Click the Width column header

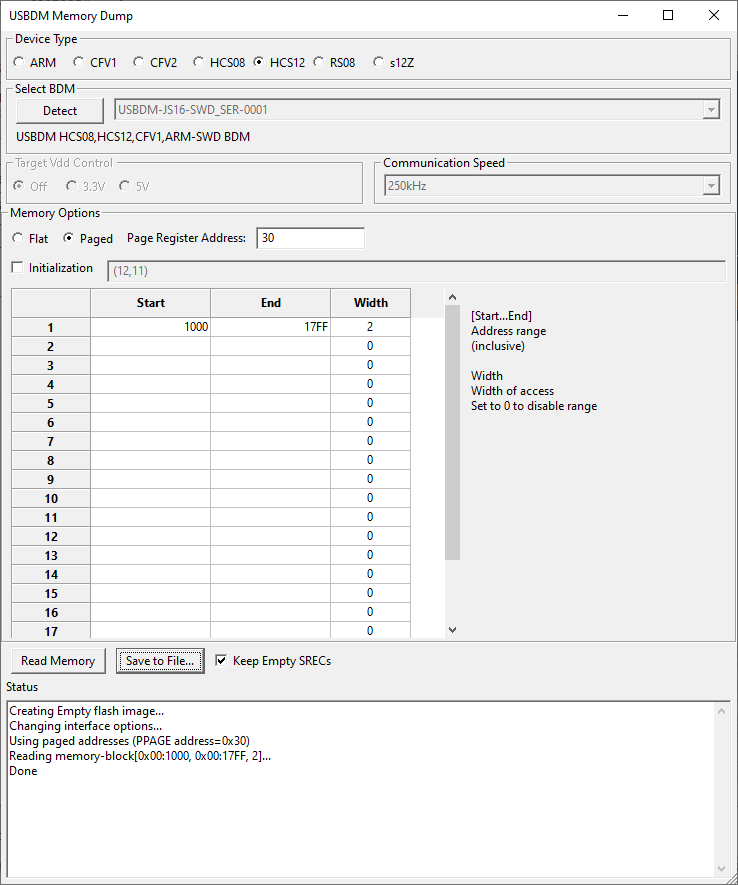[371, 303]
